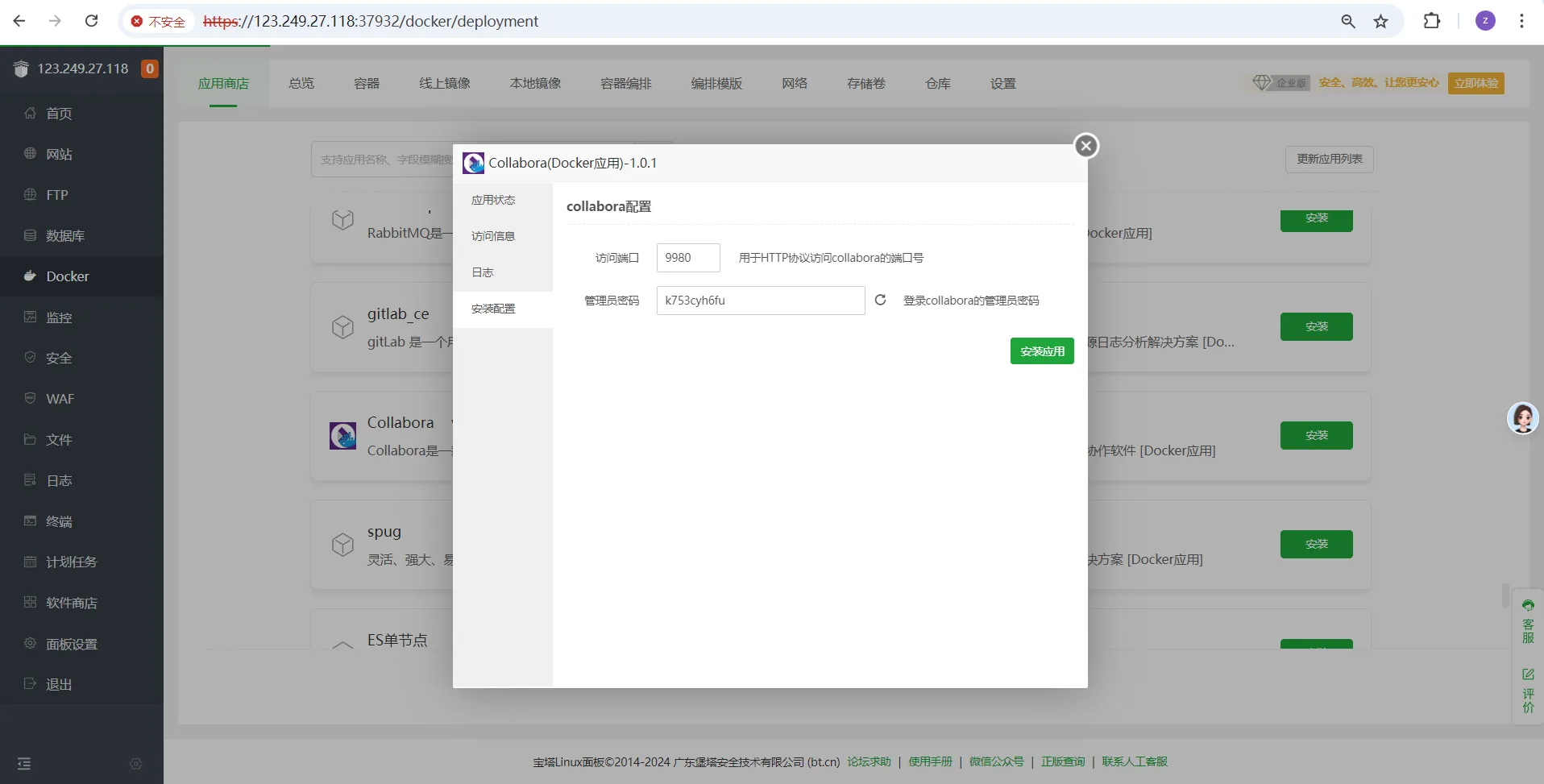This screenshot has height=784, width=1544.
Task: Switch to the 线上镜像 tab
Action: coord(445,84)
